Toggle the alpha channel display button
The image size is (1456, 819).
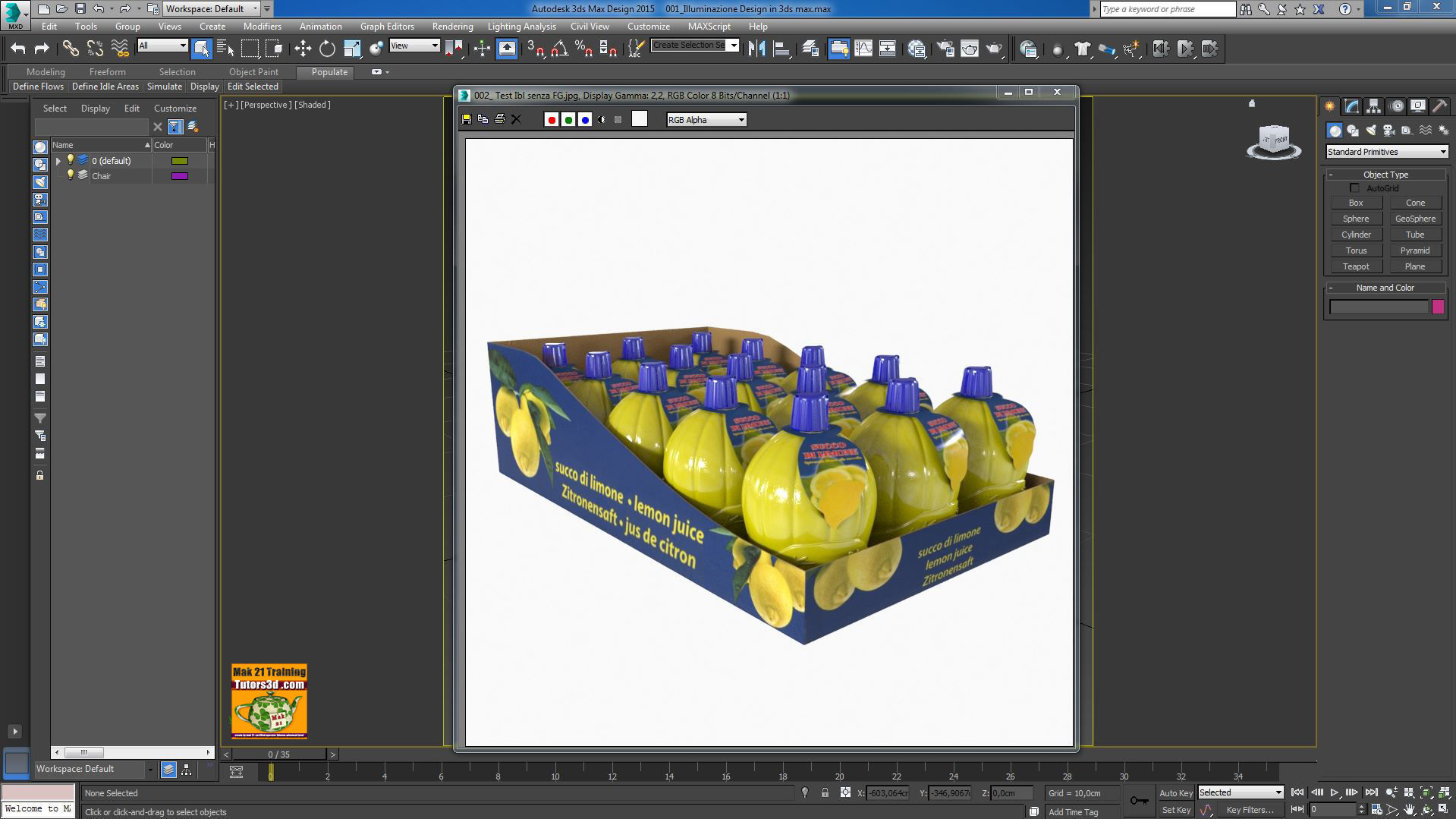coord(602,119)
